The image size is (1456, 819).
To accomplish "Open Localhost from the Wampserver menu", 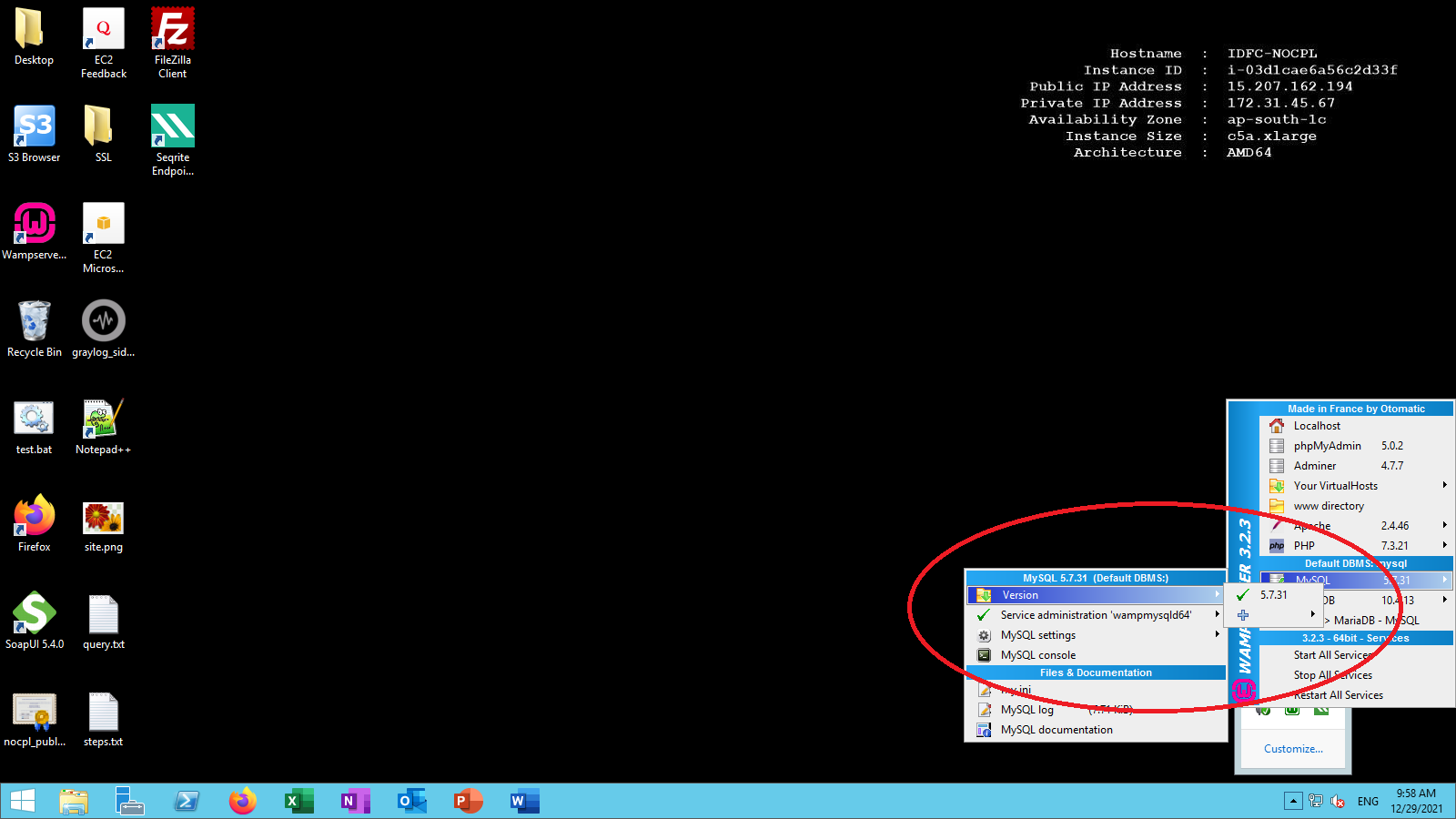I will click(1356, 426).
